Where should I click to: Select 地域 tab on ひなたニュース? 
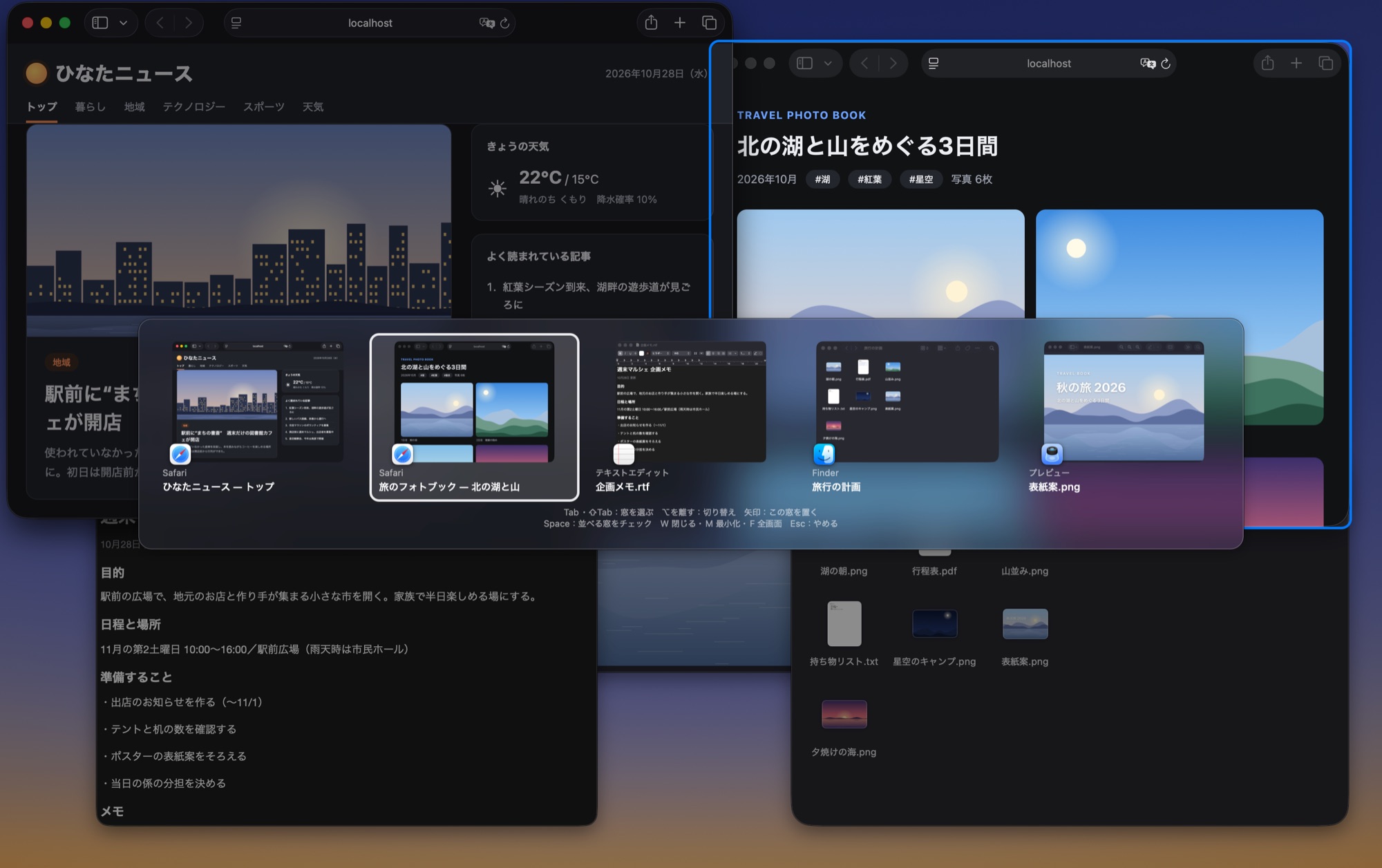pos(134,106)
